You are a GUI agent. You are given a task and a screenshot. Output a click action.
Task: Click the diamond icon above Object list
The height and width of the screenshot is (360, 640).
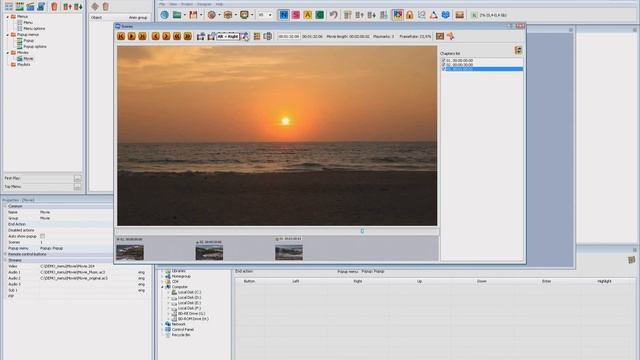click(95, 6)
